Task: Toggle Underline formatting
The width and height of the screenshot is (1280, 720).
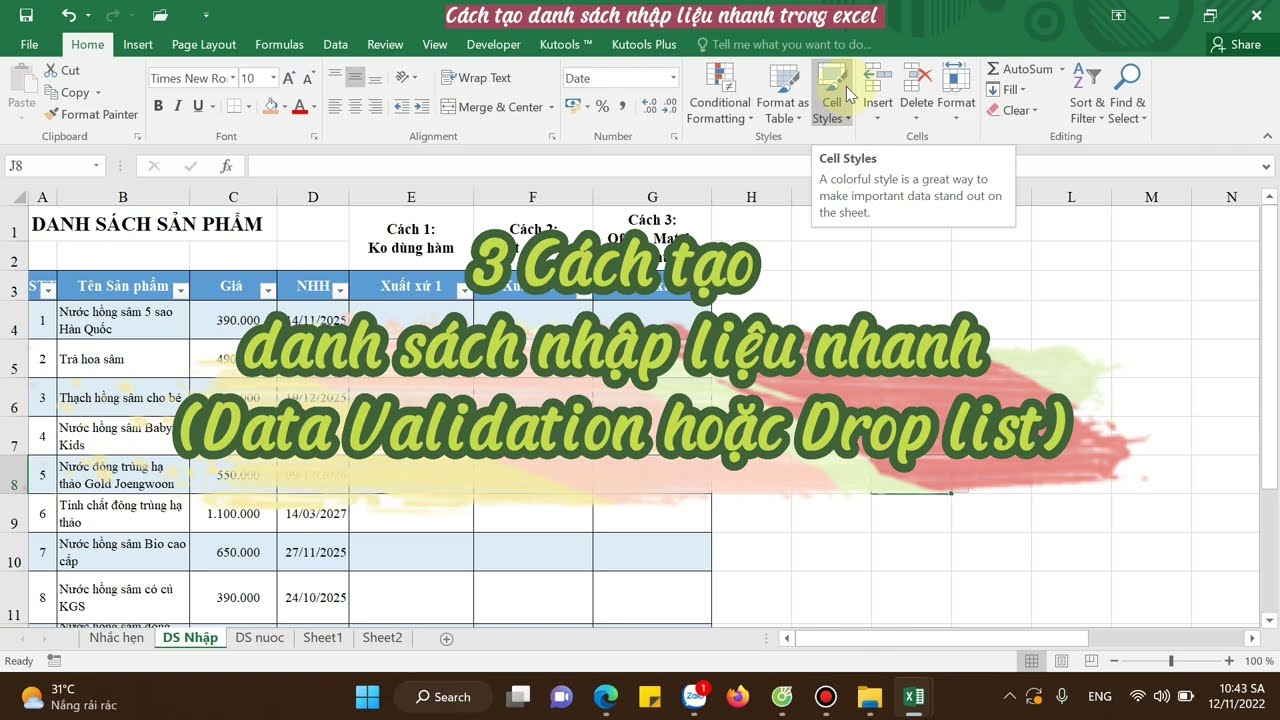Action: coord(198,106)
